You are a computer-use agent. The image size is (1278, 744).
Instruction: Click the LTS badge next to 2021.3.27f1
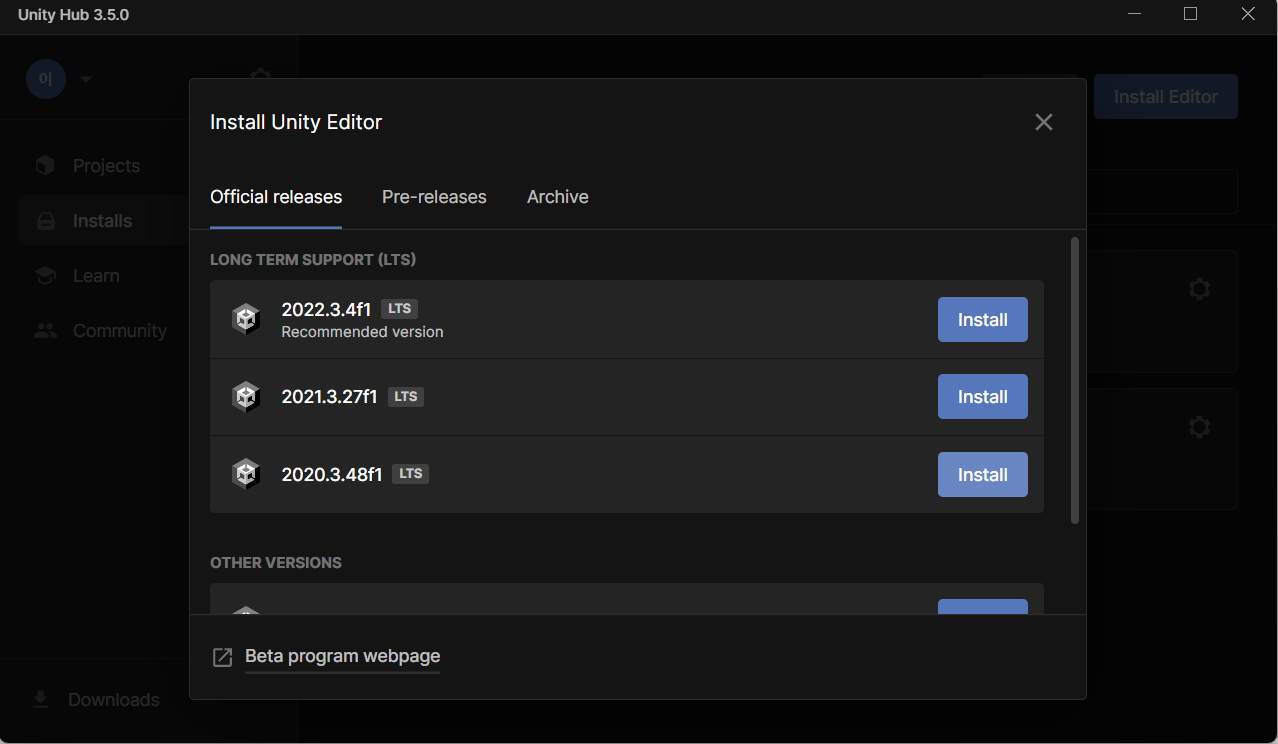[x=406, y=397]
